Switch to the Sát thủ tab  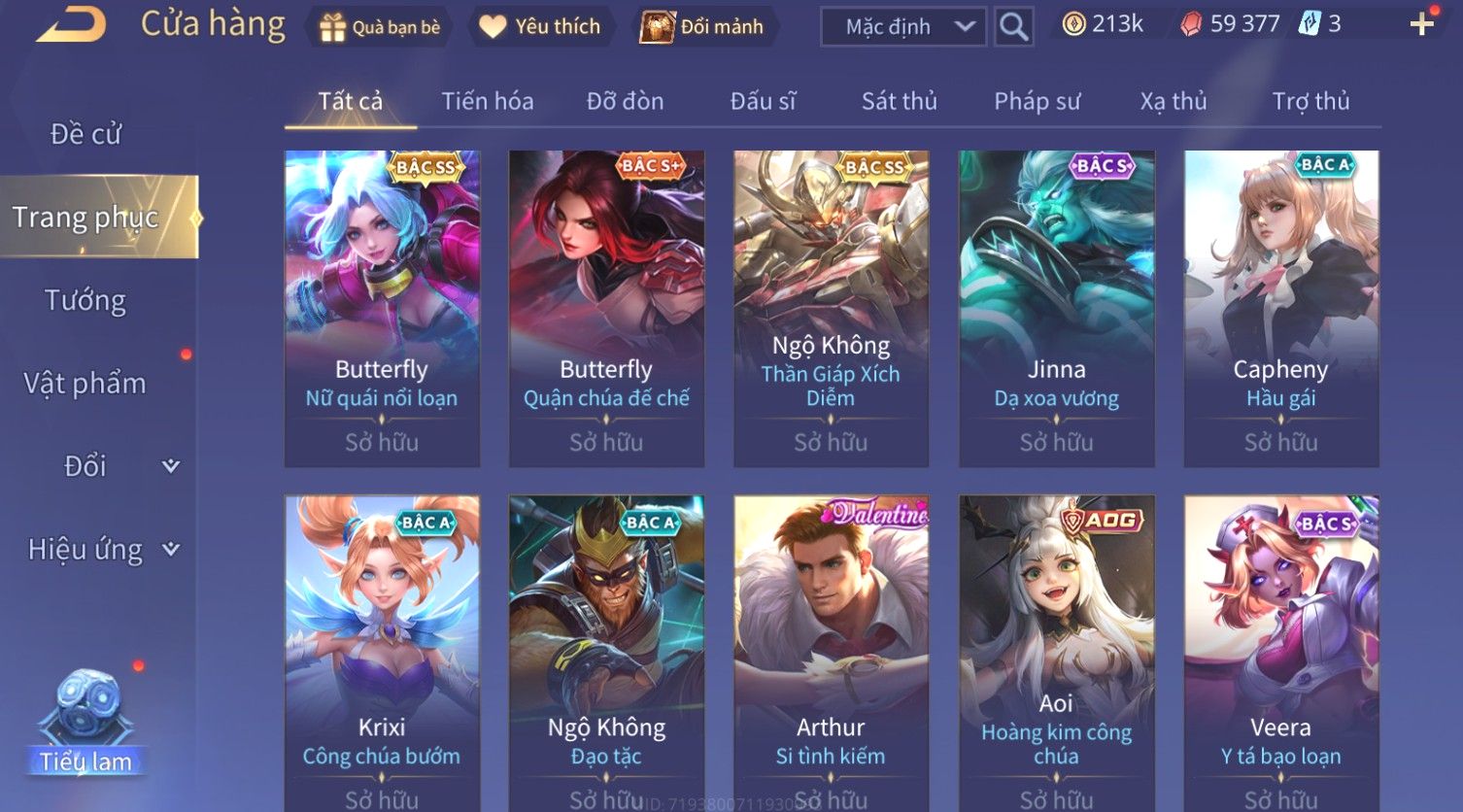click(x=900, y=101)
